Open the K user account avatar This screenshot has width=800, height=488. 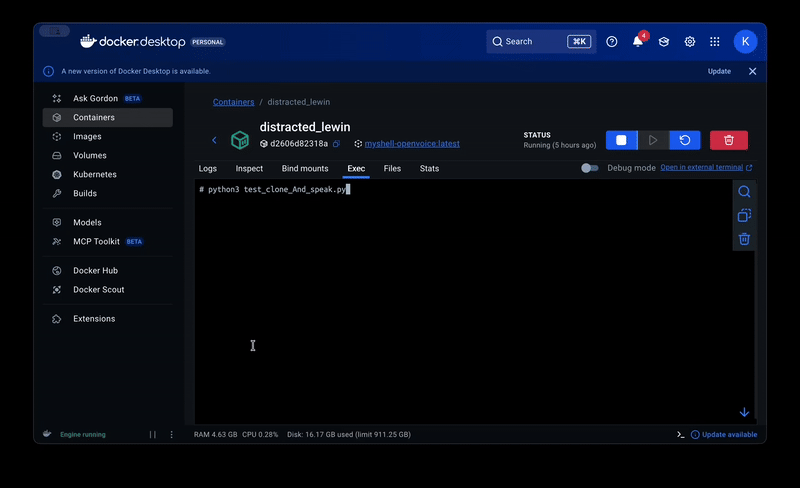[745, 41]
